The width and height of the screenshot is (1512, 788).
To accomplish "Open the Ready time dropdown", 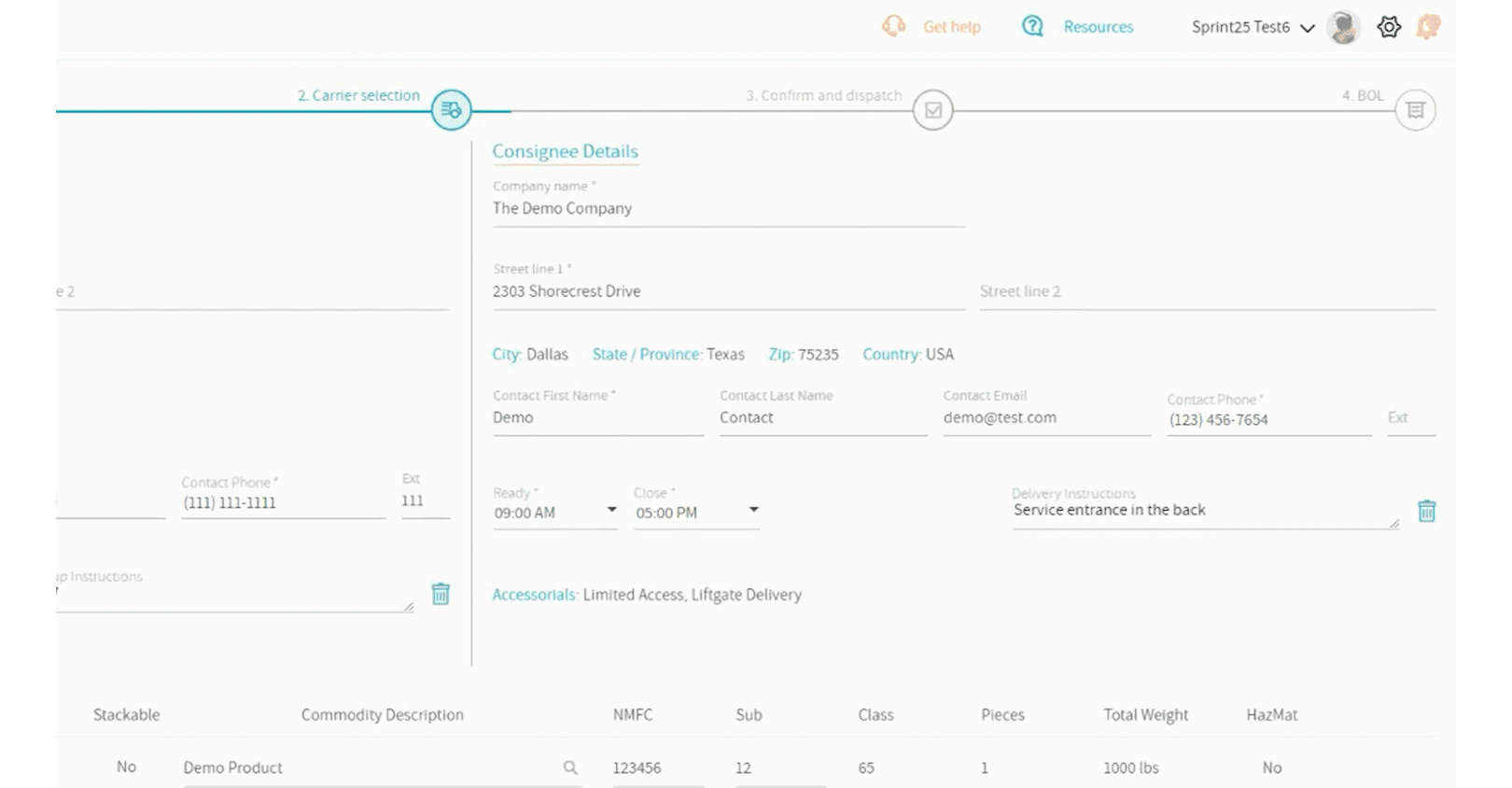I will (611, 510).
